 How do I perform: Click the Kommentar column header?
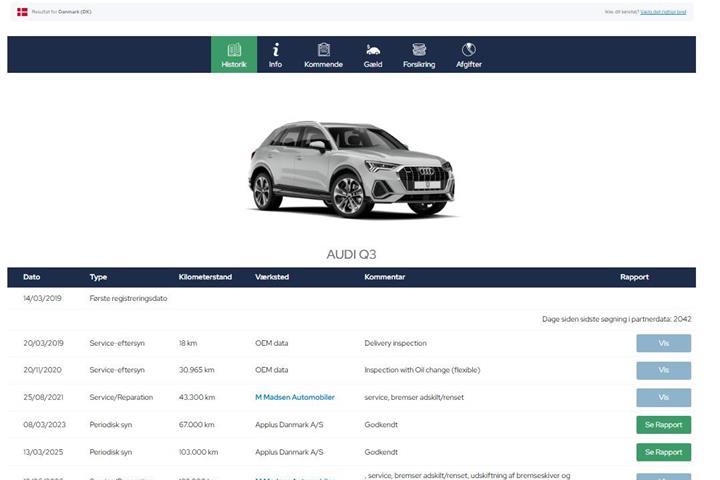point(385,277)
